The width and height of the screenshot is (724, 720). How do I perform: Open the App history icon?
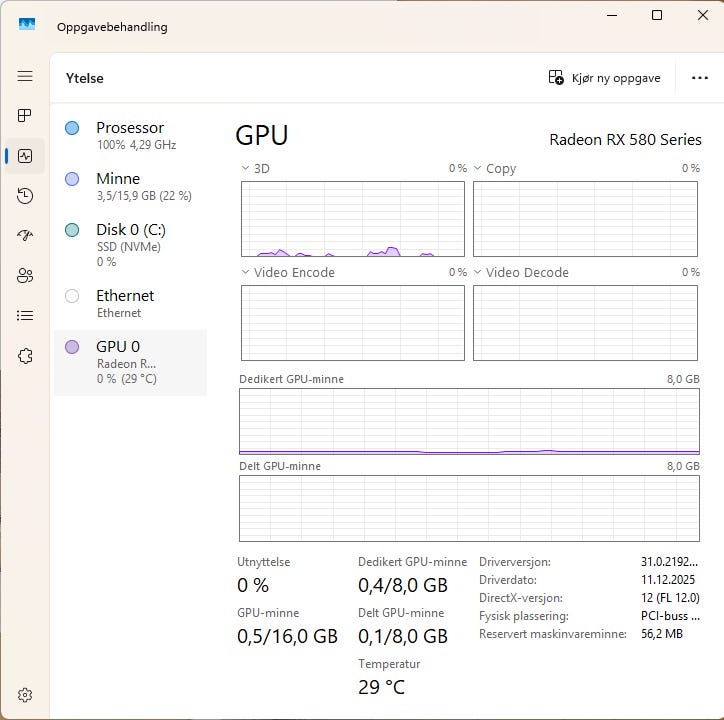25,196
